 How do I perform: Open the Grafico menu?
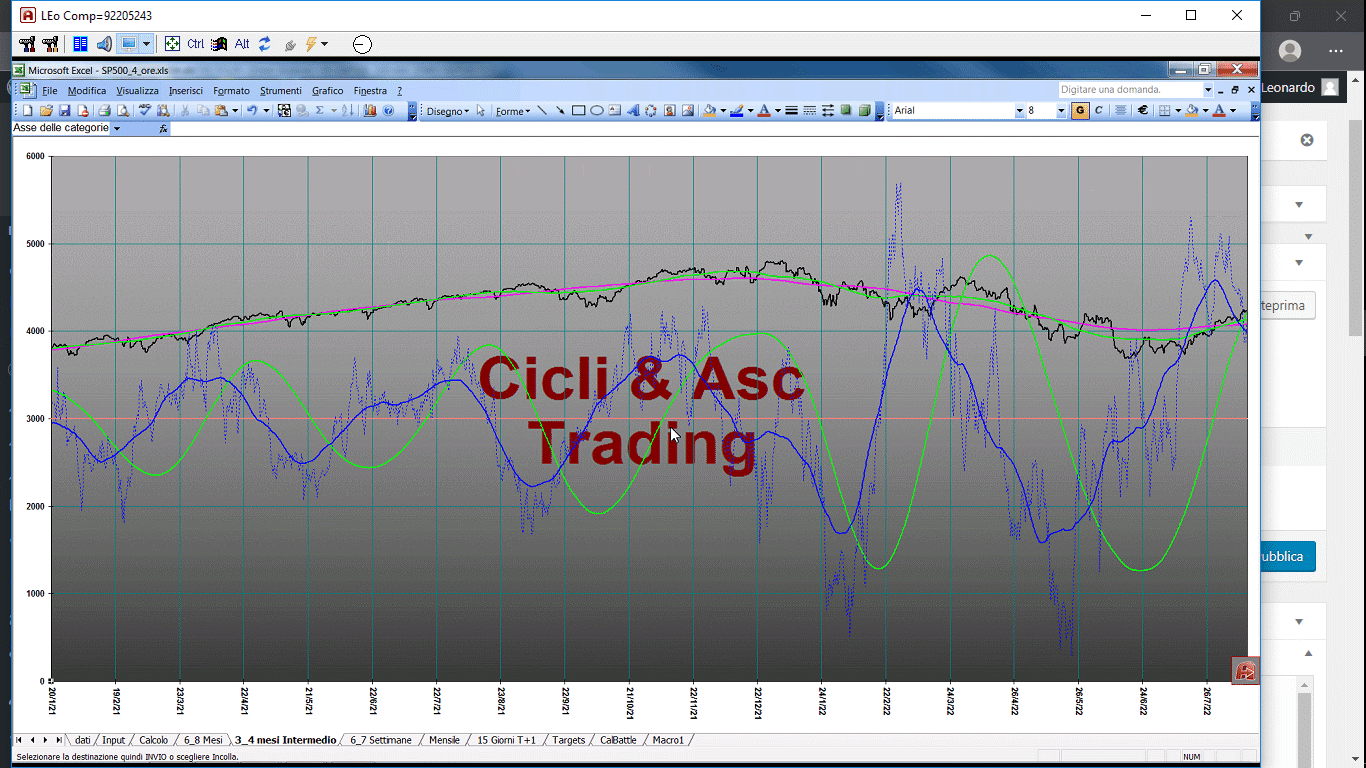[328, 91]
